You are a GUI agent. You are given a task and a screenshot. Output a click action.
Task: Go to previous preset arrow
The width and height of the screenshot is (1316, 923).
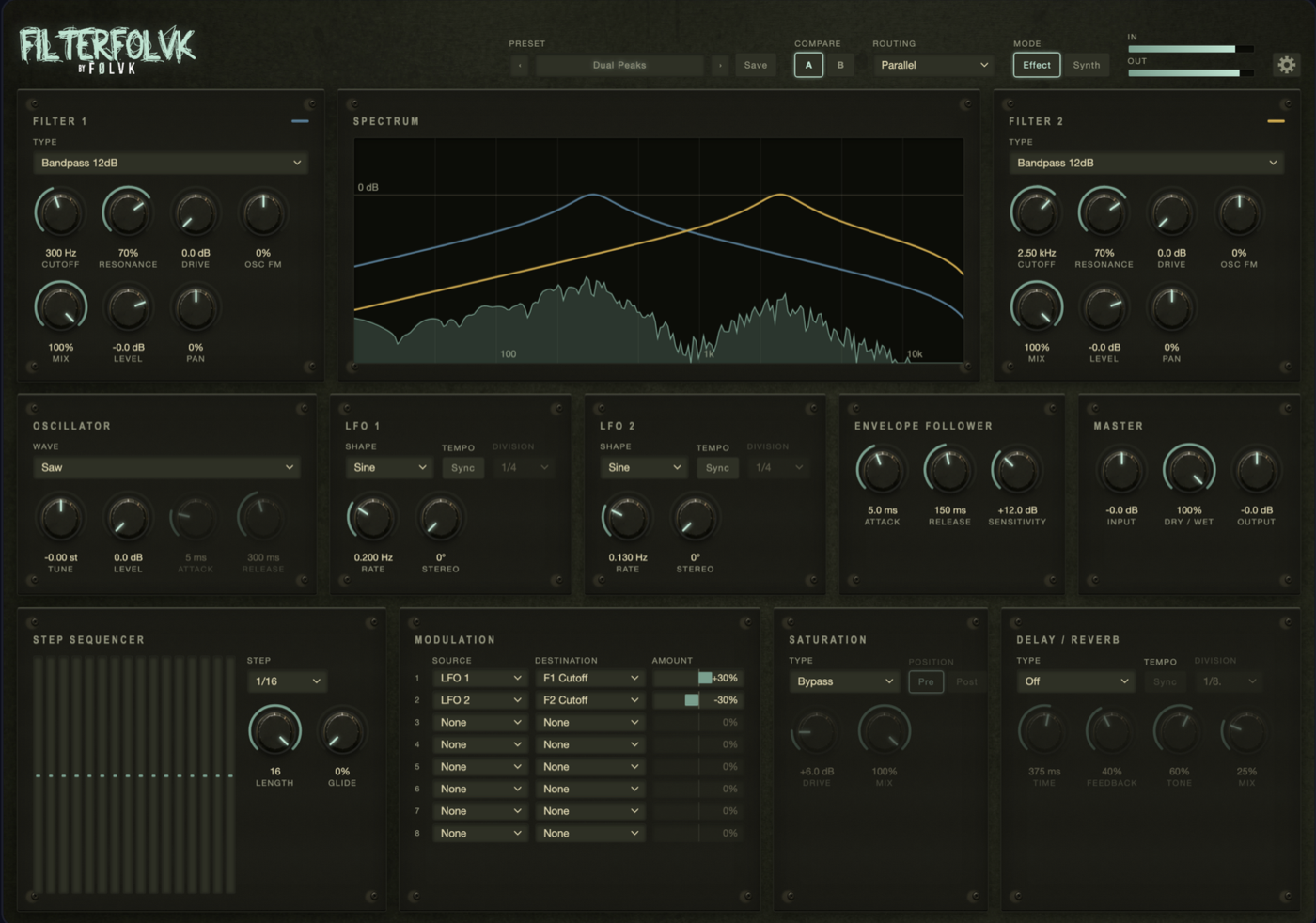click(520, 65)
